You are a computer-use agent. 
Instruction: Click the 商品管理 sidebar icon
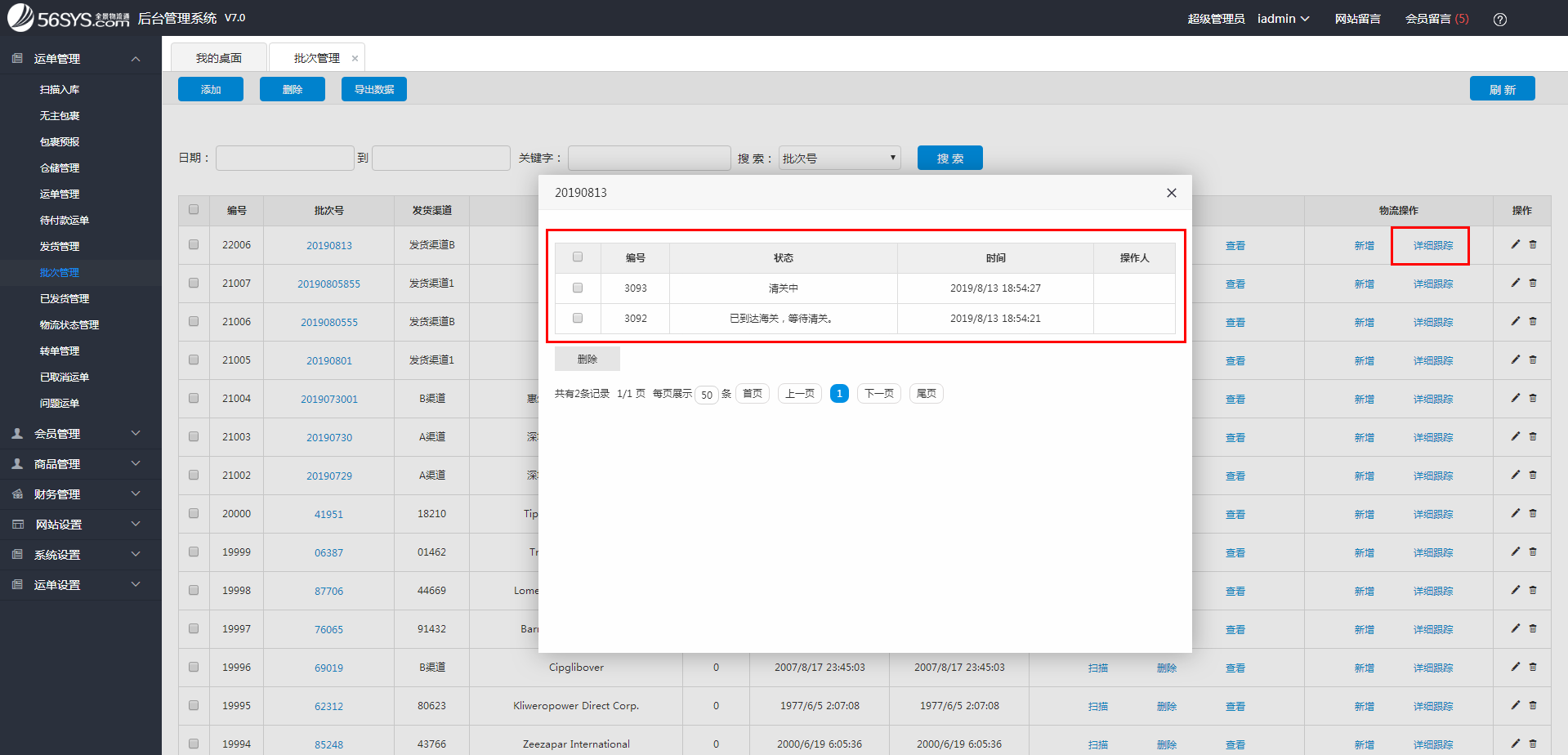16,463
